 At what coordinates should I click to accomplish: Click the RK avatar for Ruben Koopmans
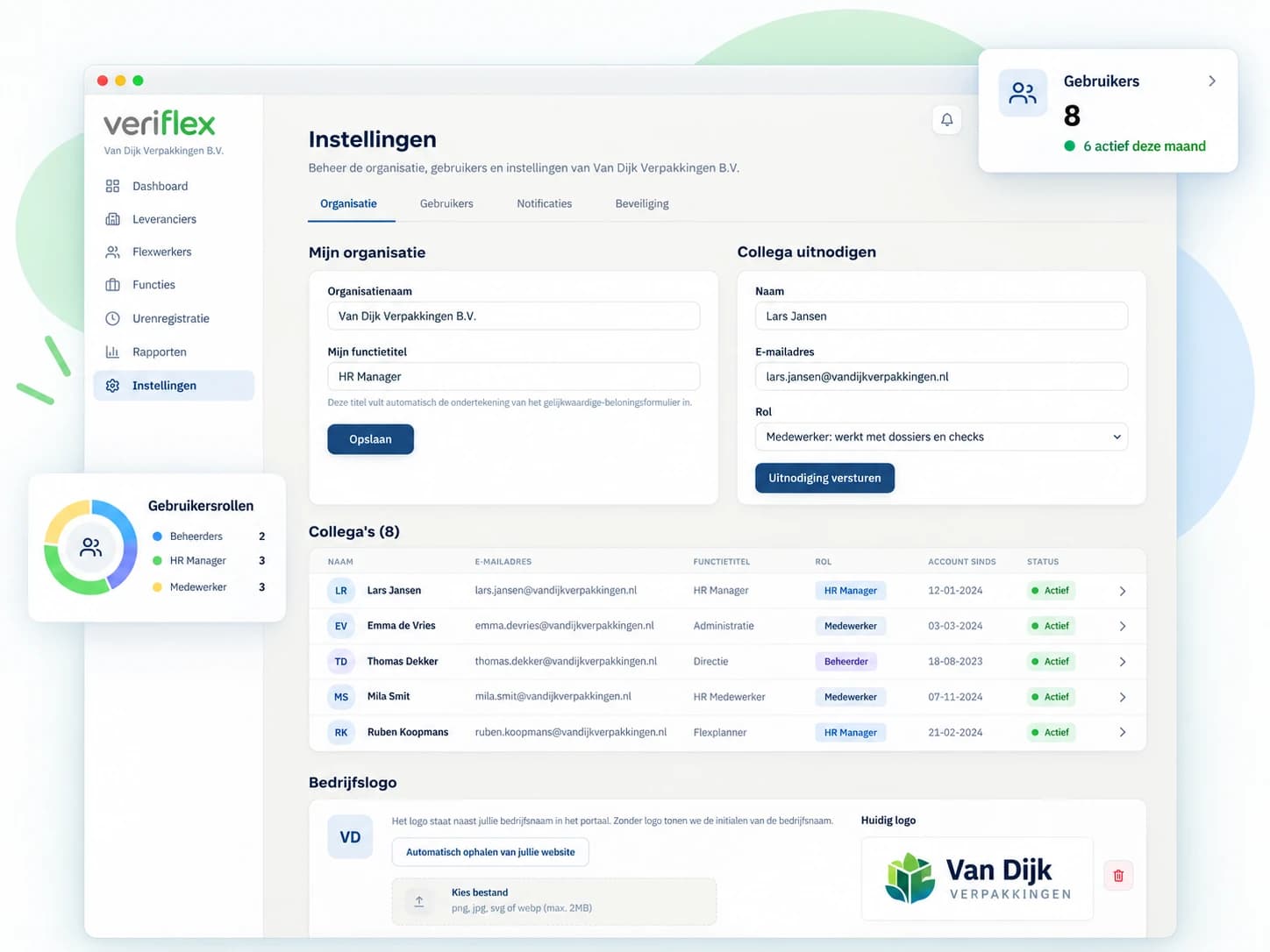coord(341,732)
